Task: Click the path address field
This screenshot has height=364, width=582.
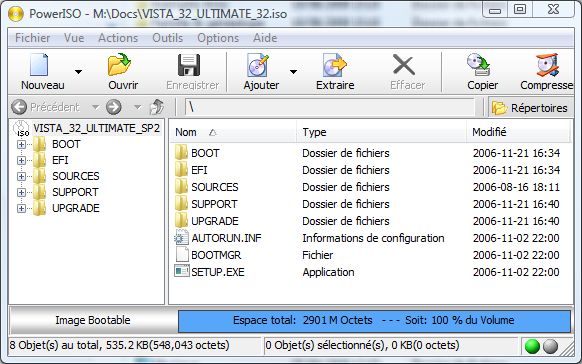Action: click(x=330, y=107)
